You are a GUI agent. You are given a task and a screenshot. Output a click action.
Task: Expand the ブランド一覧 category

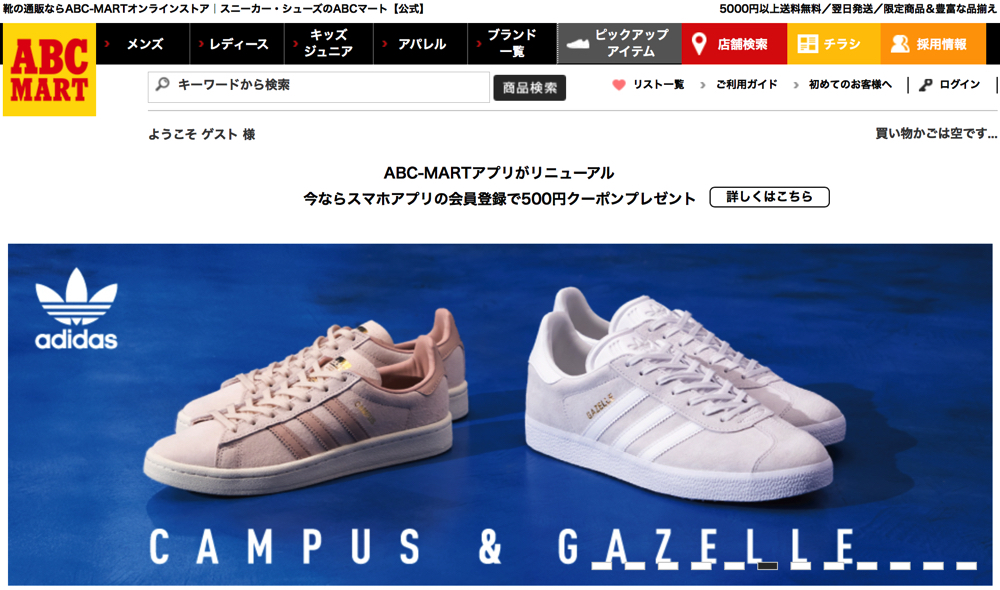coord(512,44)
